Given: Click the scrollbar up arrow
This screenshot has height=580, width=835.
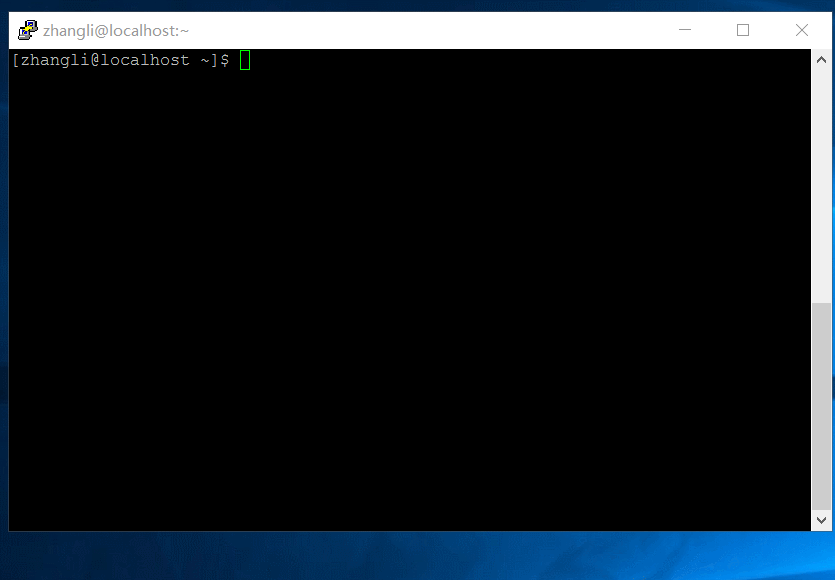Looking at the screenshot, I should click(x=821, y=60).
